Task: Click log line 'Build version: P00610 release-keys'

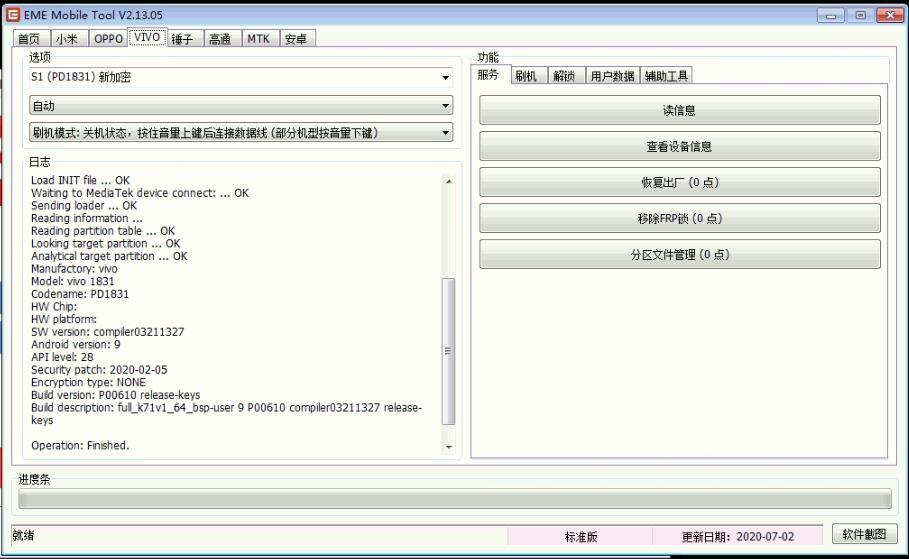Action: click(x=115, y=395)
